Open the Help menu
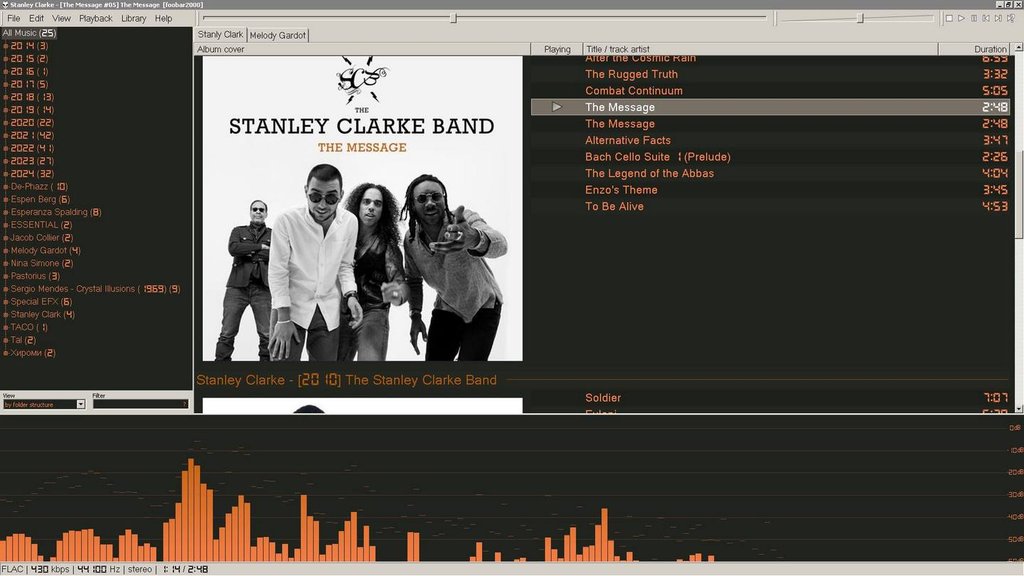This screenshot has width=1024, height=576. [163, 18]
